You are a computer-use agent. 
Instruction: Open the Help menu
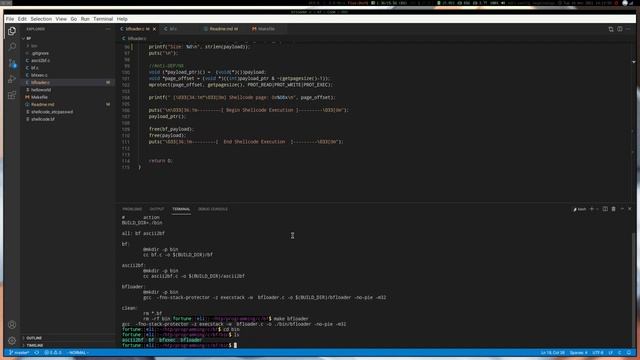coord(122,19)
